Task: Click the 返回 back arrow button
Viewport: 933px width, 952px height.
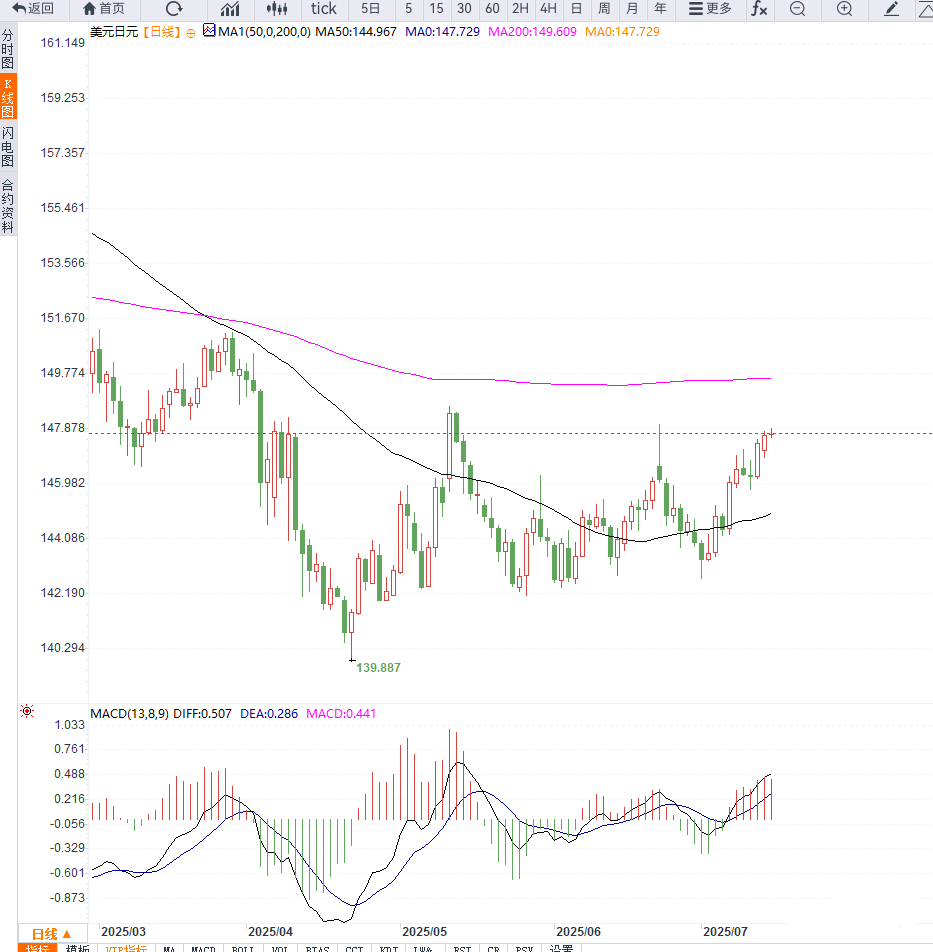Action: pos(33,8)
